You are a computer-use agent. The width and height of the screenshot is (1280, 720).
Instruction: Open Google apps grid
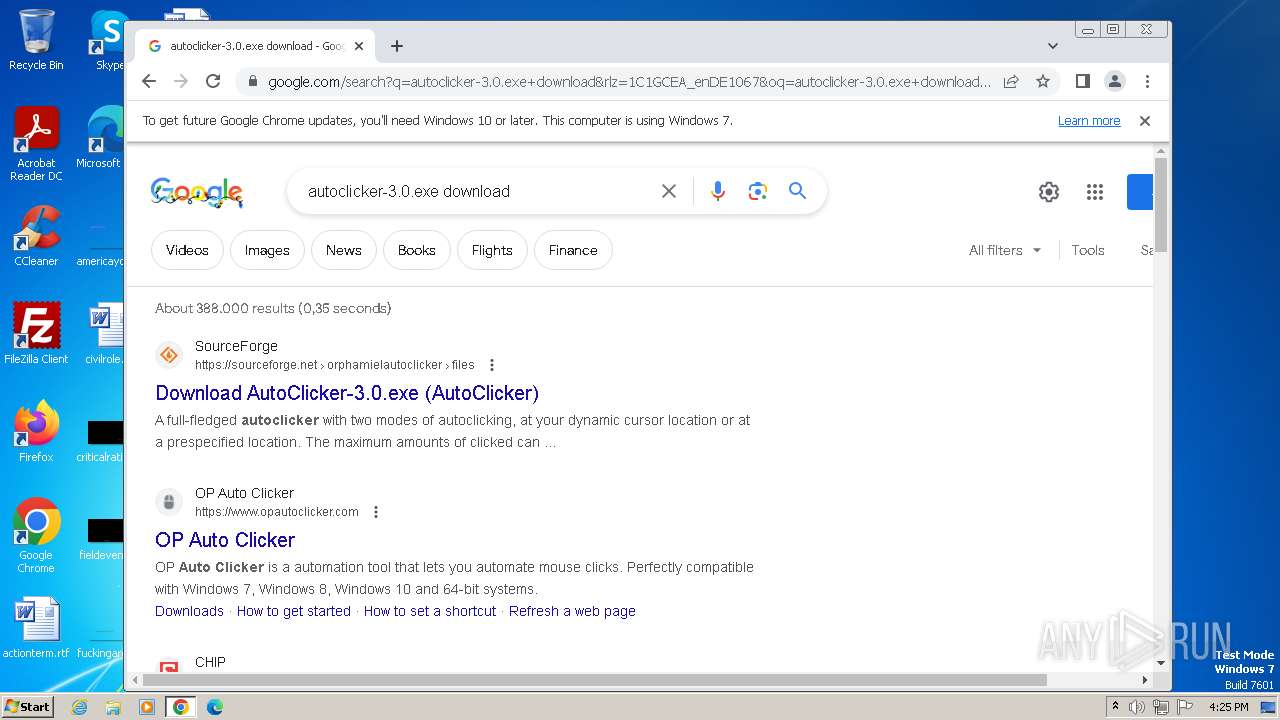coord(1095,192)
